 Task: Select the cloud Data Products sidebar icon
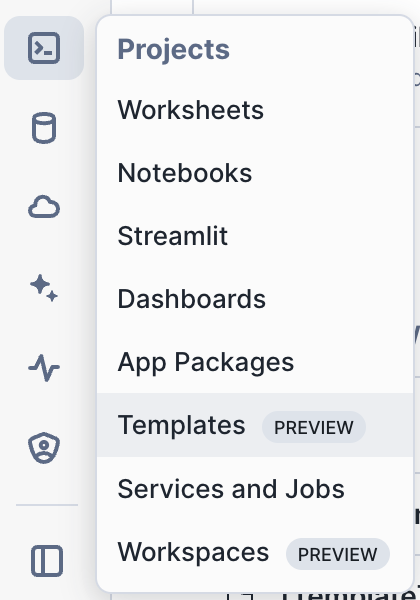tap(44, 207)
